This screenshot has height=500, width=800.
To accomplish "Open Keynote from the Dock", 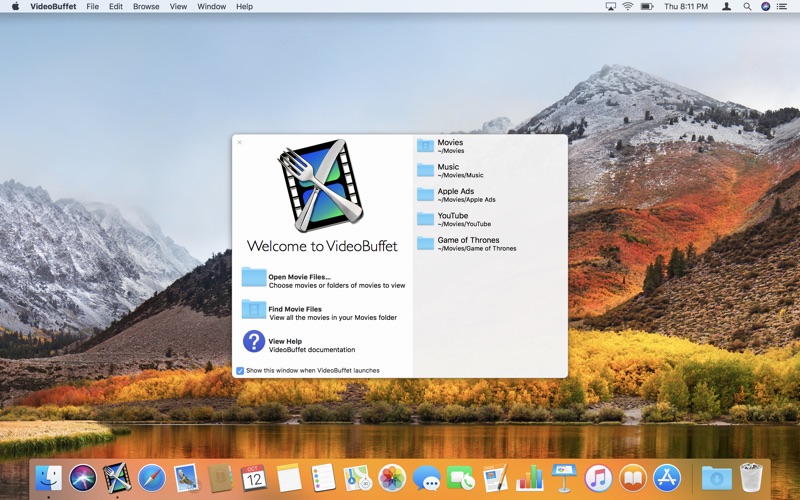I will click(564, 478).
